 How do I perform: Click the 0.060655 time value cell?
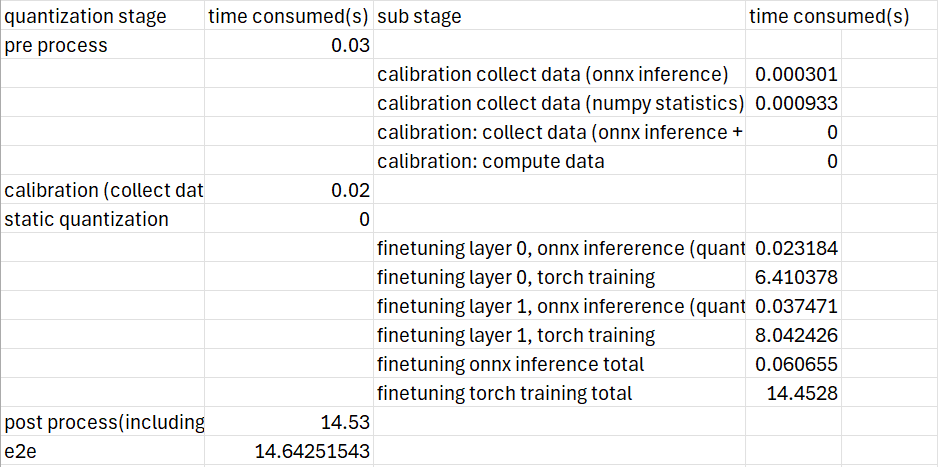[795, 364]
